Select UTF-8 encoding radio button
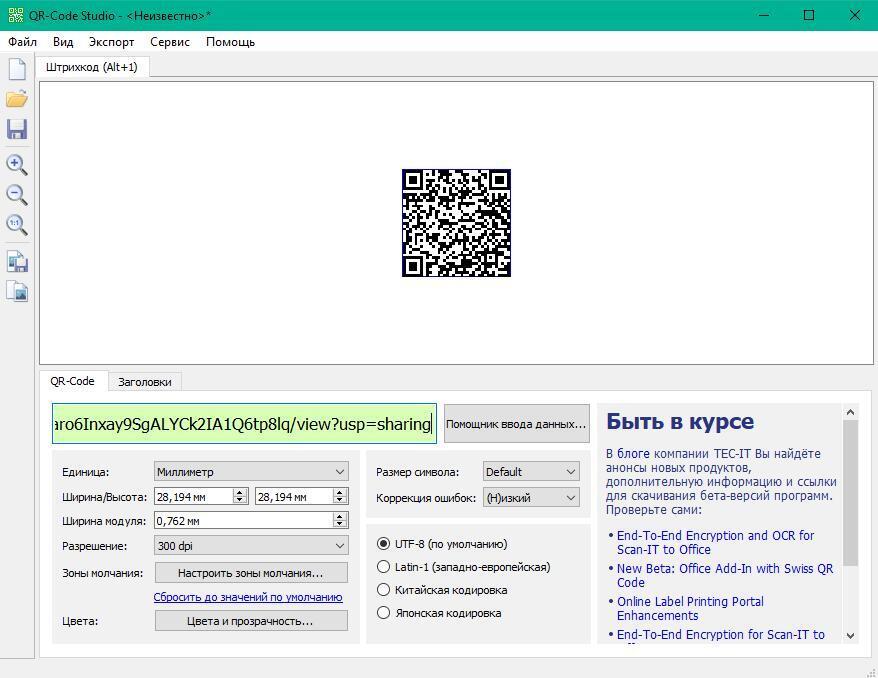The image size is (878, 678). tap(383, 544)
